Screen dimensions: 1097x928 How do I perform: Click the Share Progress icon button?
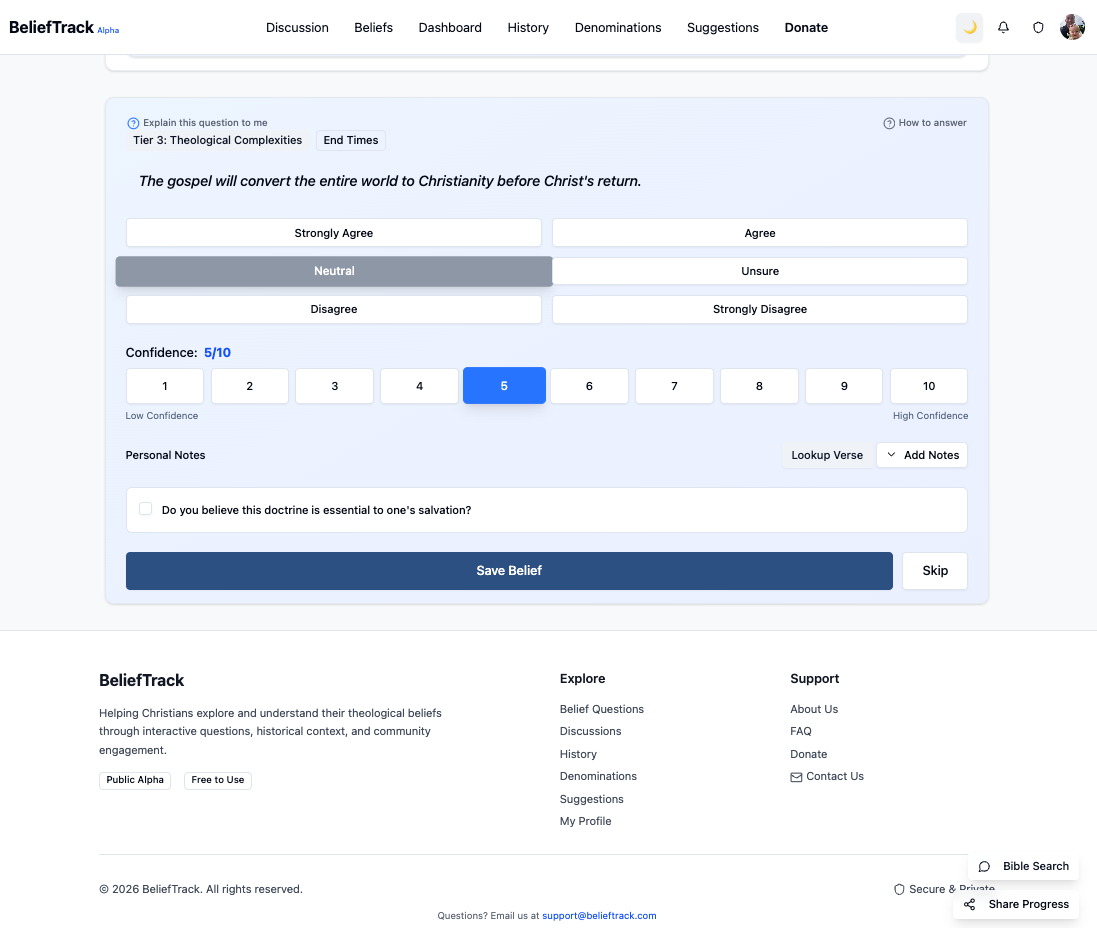click(968, 904)
